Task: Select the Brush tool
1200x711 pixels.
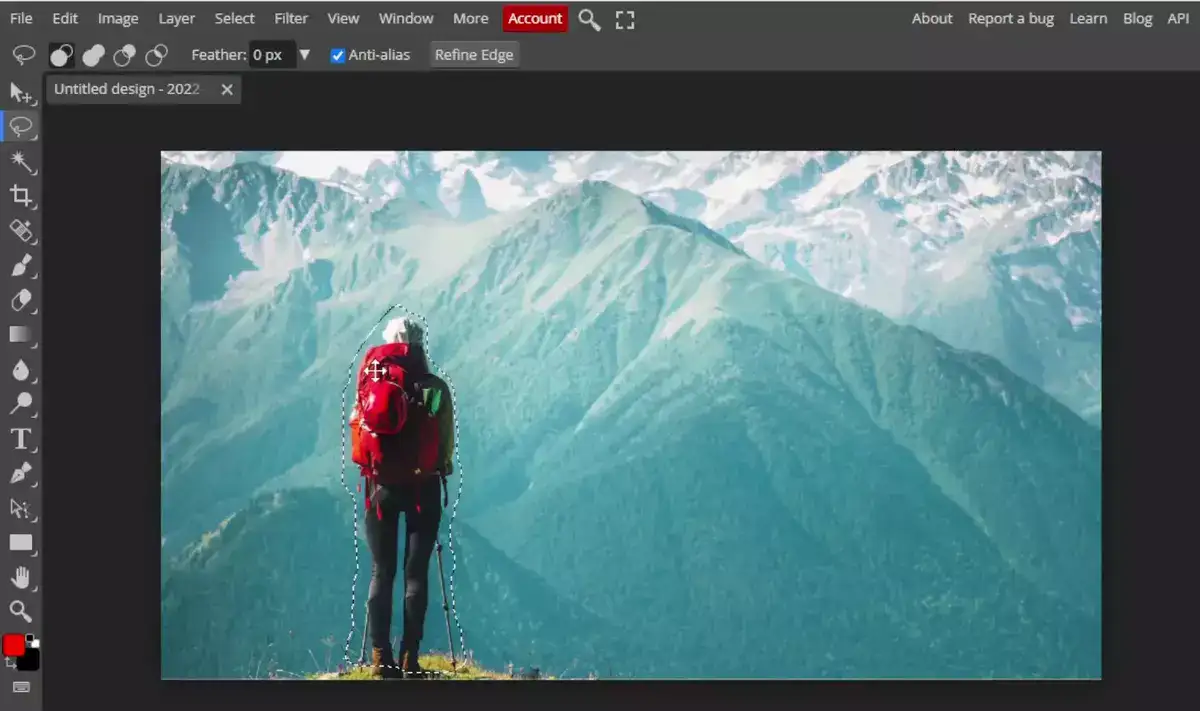Action: click(21, 265)
